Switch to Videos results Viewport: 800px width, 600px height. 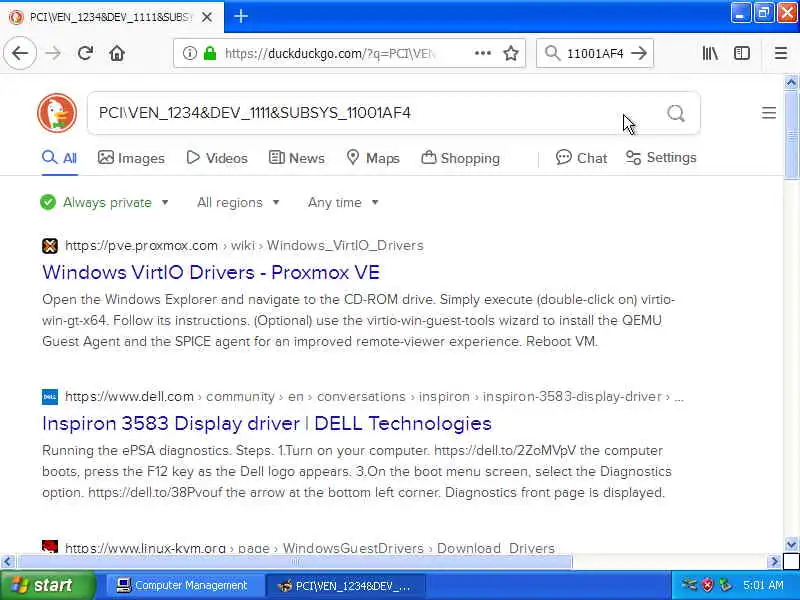(217, 158)
